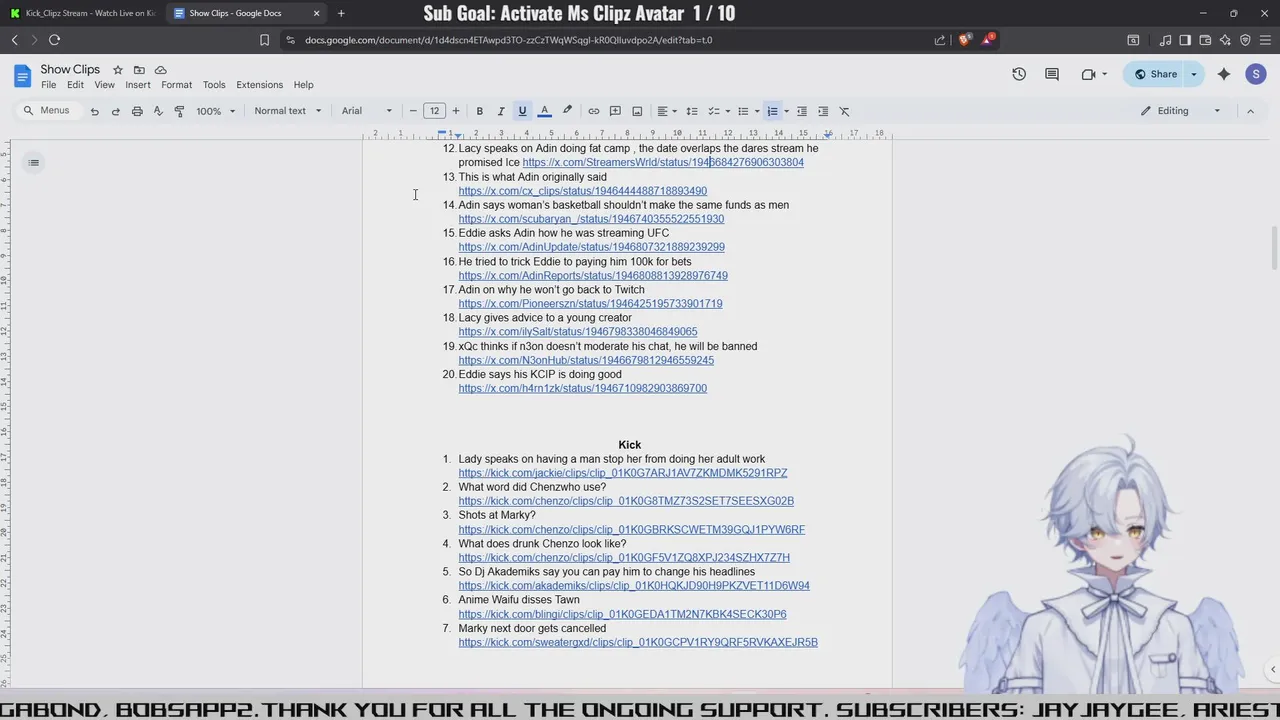The height and width of the screenshot is (720, 1280).
Task: Decrease the paragraph indent
Action: pos(801,111)
